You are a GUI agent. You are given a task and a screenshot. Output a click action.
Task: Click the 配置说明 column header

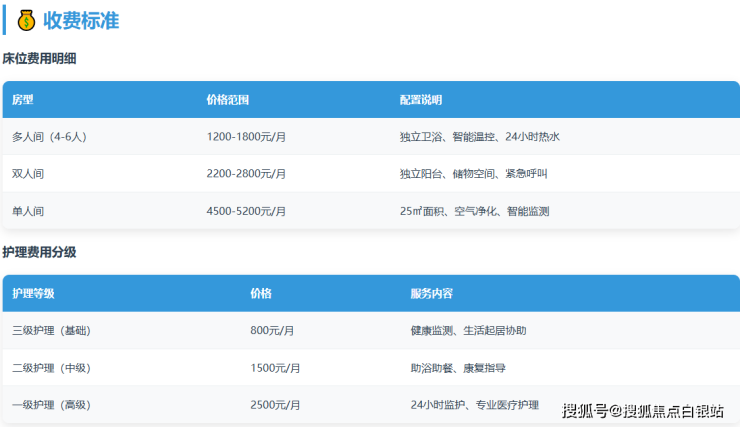[420, 100]
